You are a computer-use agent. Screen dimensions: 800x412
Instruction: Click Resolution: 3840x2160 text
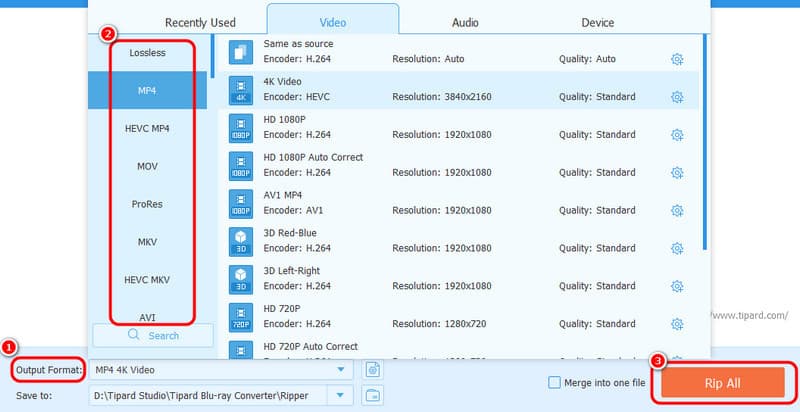click(x=442, y=97)
